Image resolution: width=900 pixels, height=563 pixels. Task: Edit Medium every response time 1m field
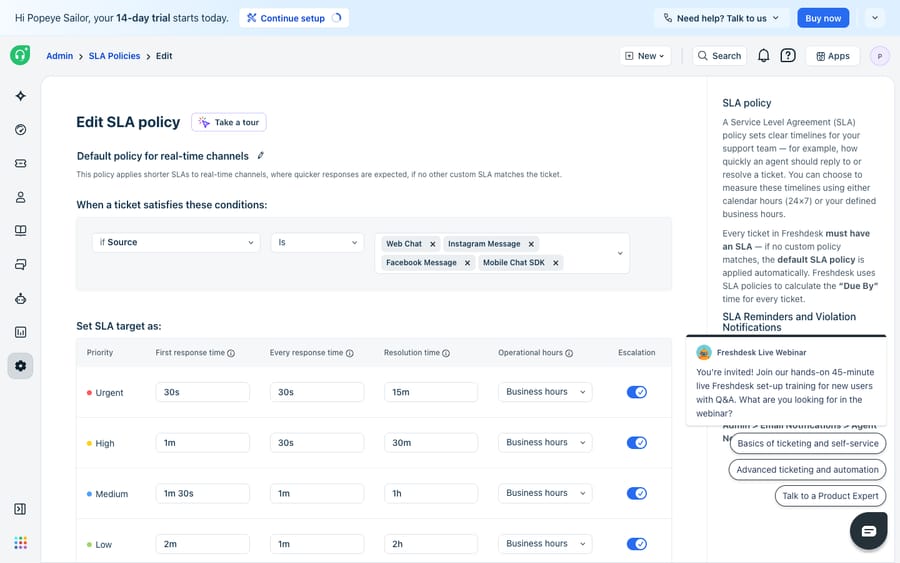tap(317, 493)
